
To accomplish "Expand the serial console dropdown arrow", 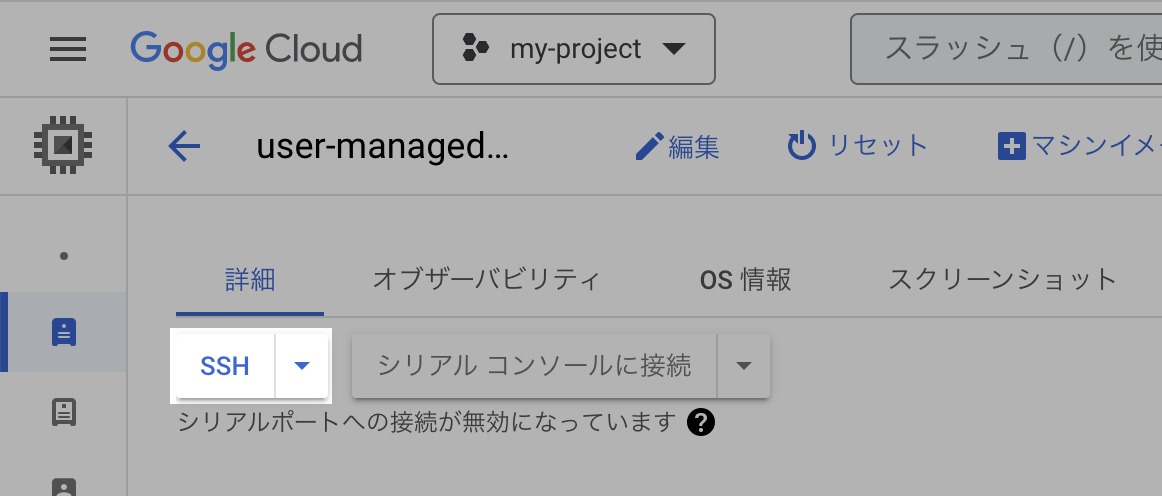I will [743, 365].
